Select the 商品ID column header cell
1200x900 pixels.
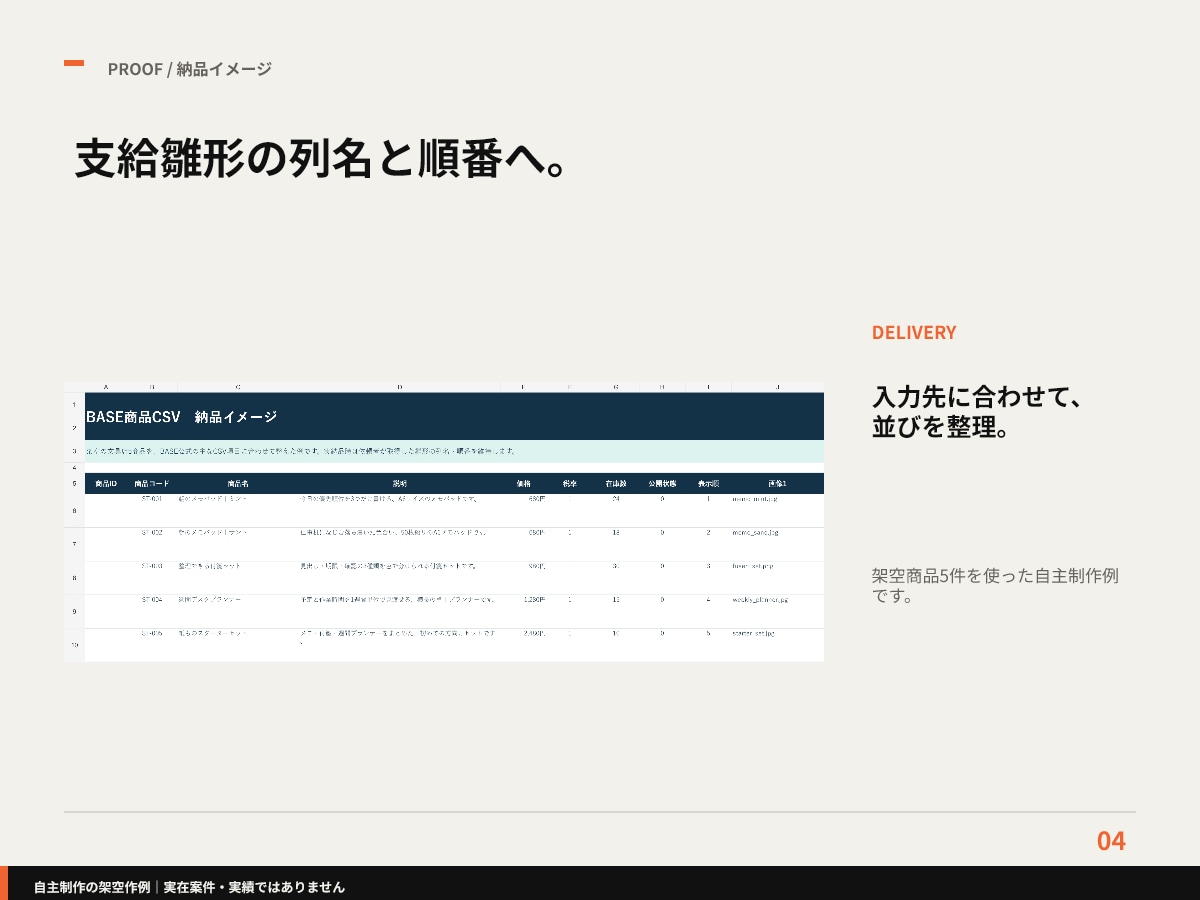pos(106,483)
